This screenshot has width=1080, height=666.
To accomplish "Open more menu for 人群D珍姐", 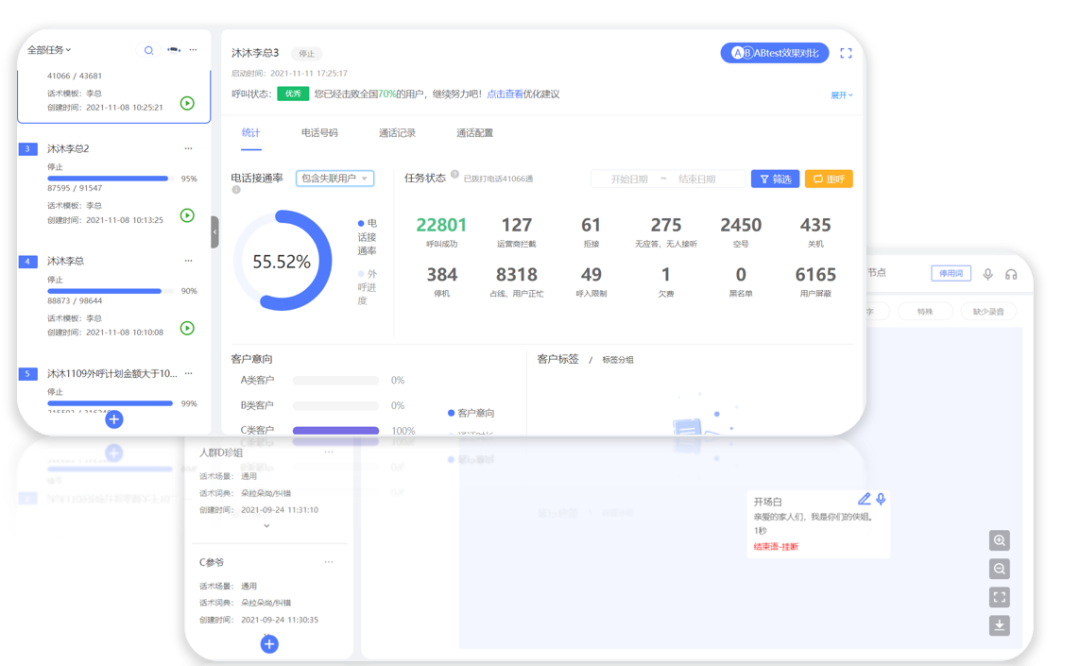I will pyautogui.click(x=329, y=452).
